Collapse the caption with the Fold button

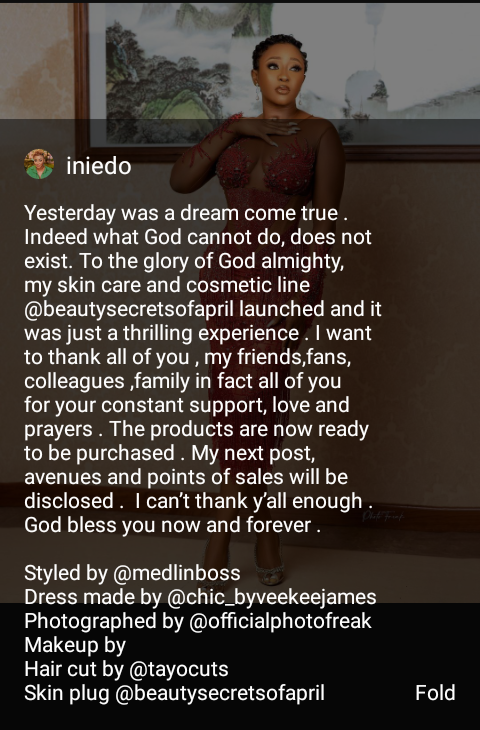(x=435, y=693)
